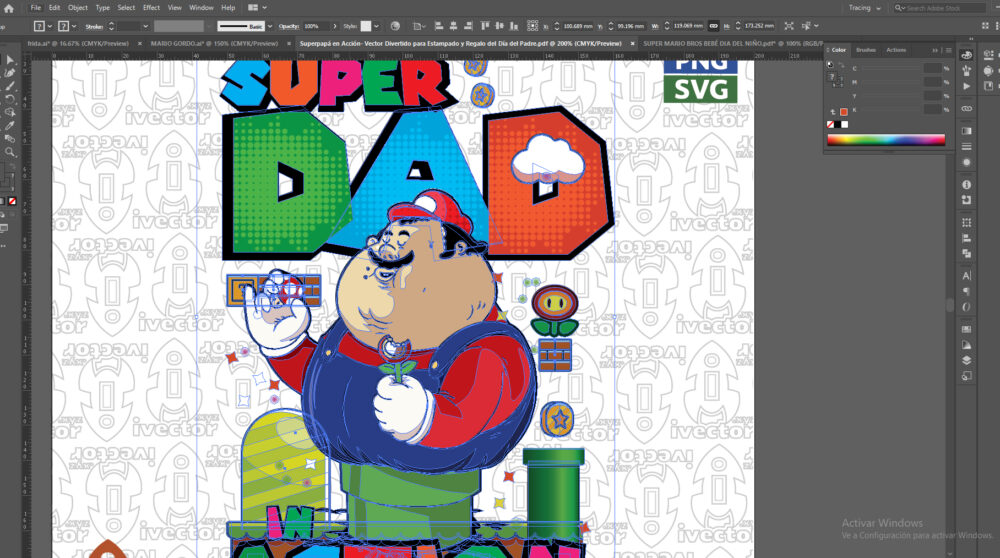
Task: Open the Links panel icon in dock
Action: pyautogui.click(x=967, y=108)
